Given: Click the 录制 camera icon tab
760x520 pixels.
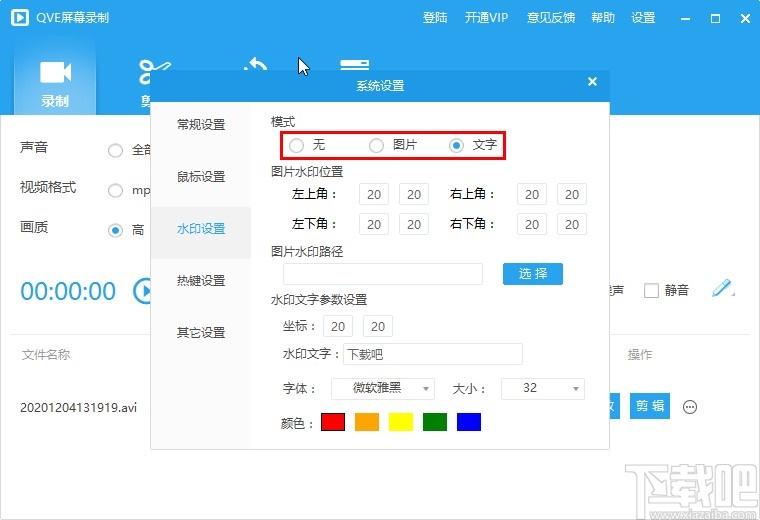Looking at the screenshot, I should 55,80.
